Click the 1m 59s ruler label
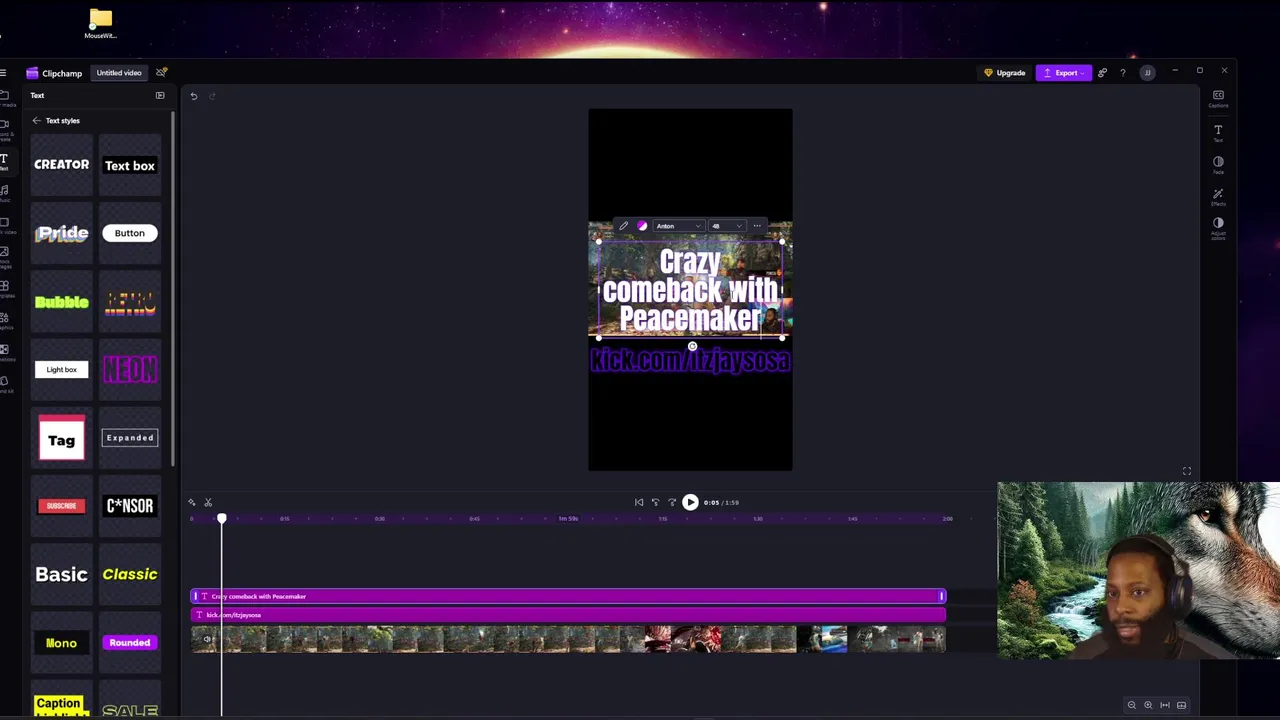 pos(568,519)
